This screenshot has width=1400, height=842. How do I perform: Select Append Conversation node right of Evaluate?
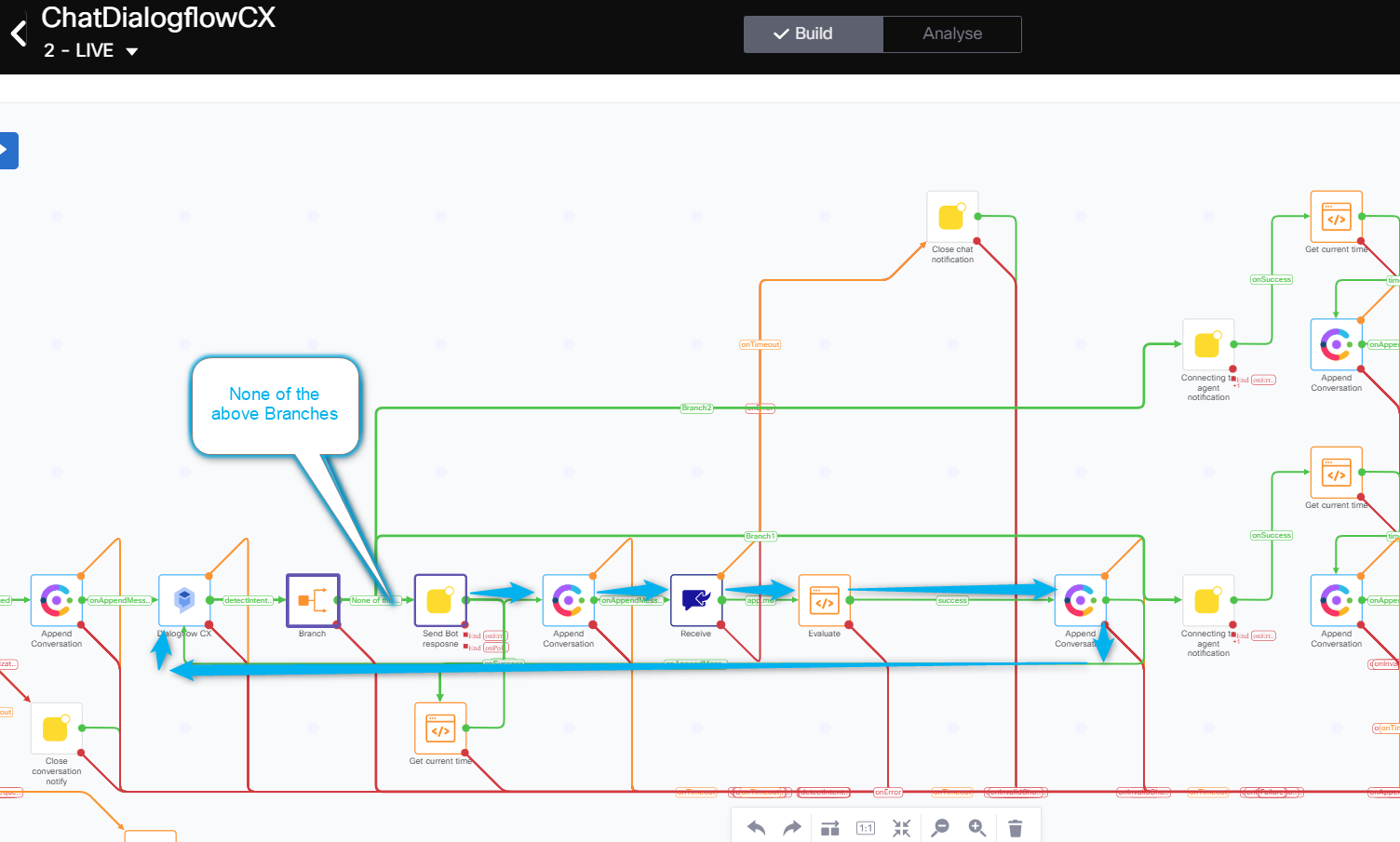pyautogui.click(x=1081, y=600)
